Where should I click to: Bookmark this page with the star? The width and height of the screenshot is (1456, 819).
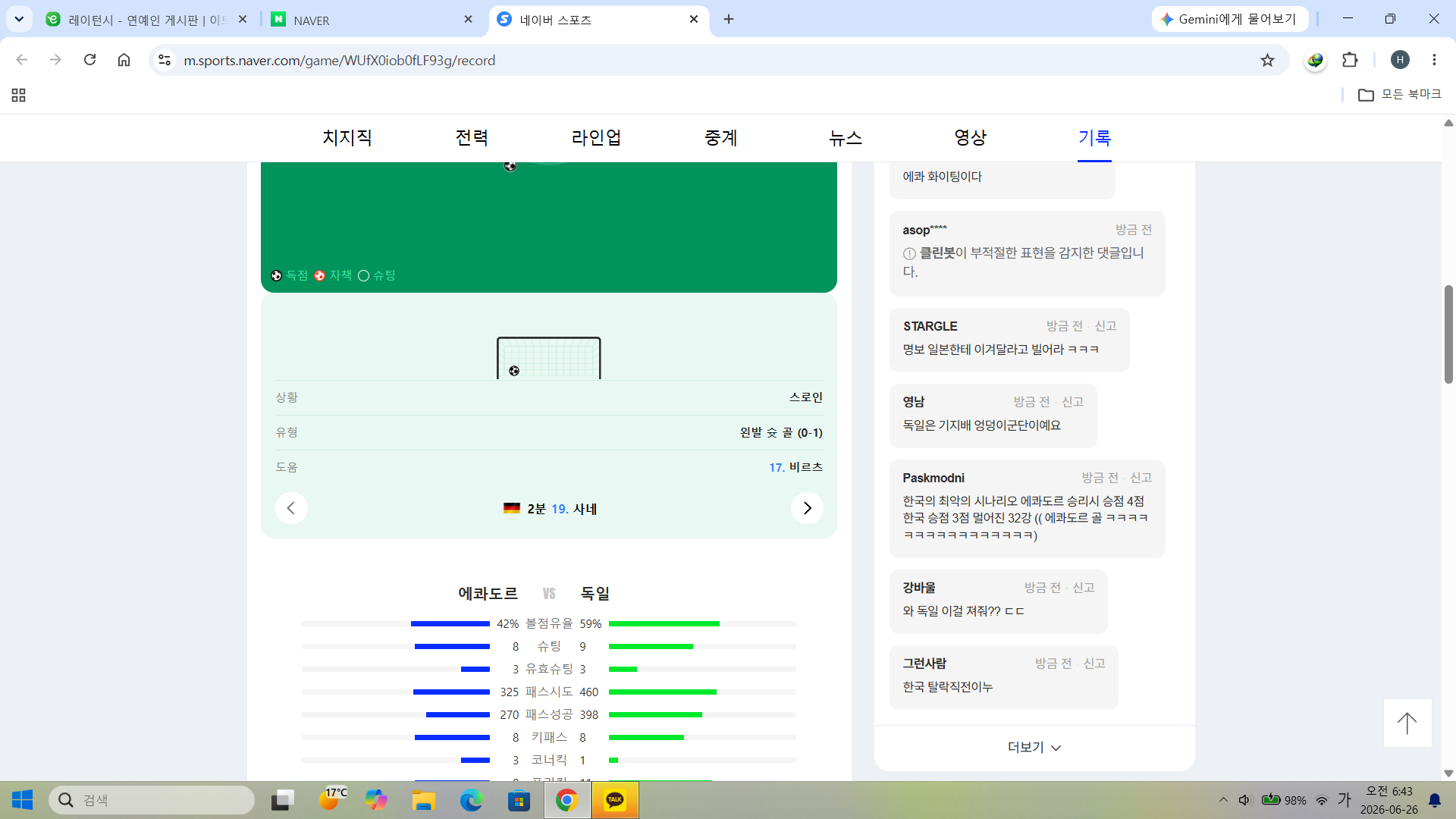pyautogui.click(x=1267, y=60)
